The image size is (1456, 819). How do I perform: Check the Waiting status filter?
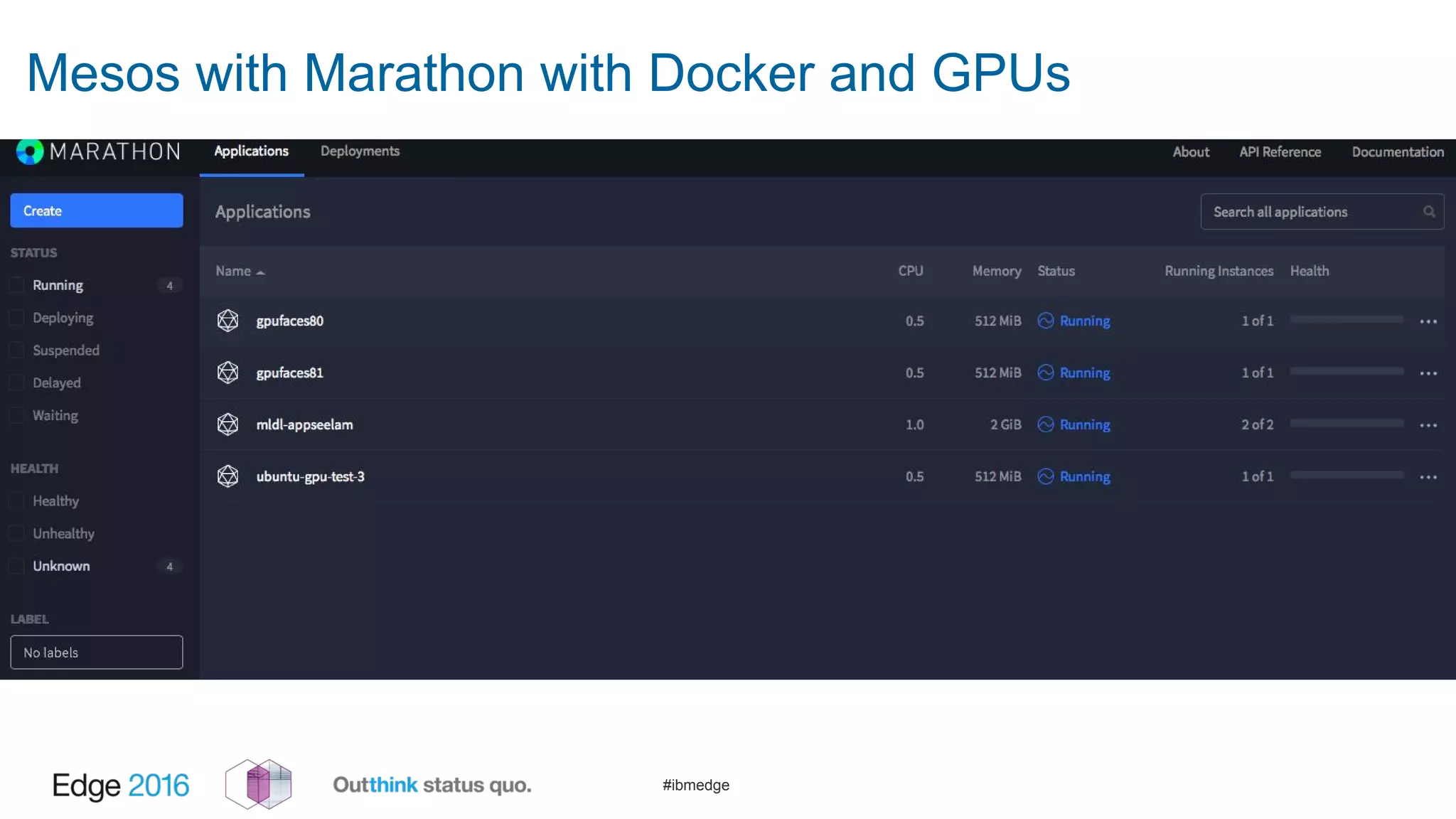point(16,415)
